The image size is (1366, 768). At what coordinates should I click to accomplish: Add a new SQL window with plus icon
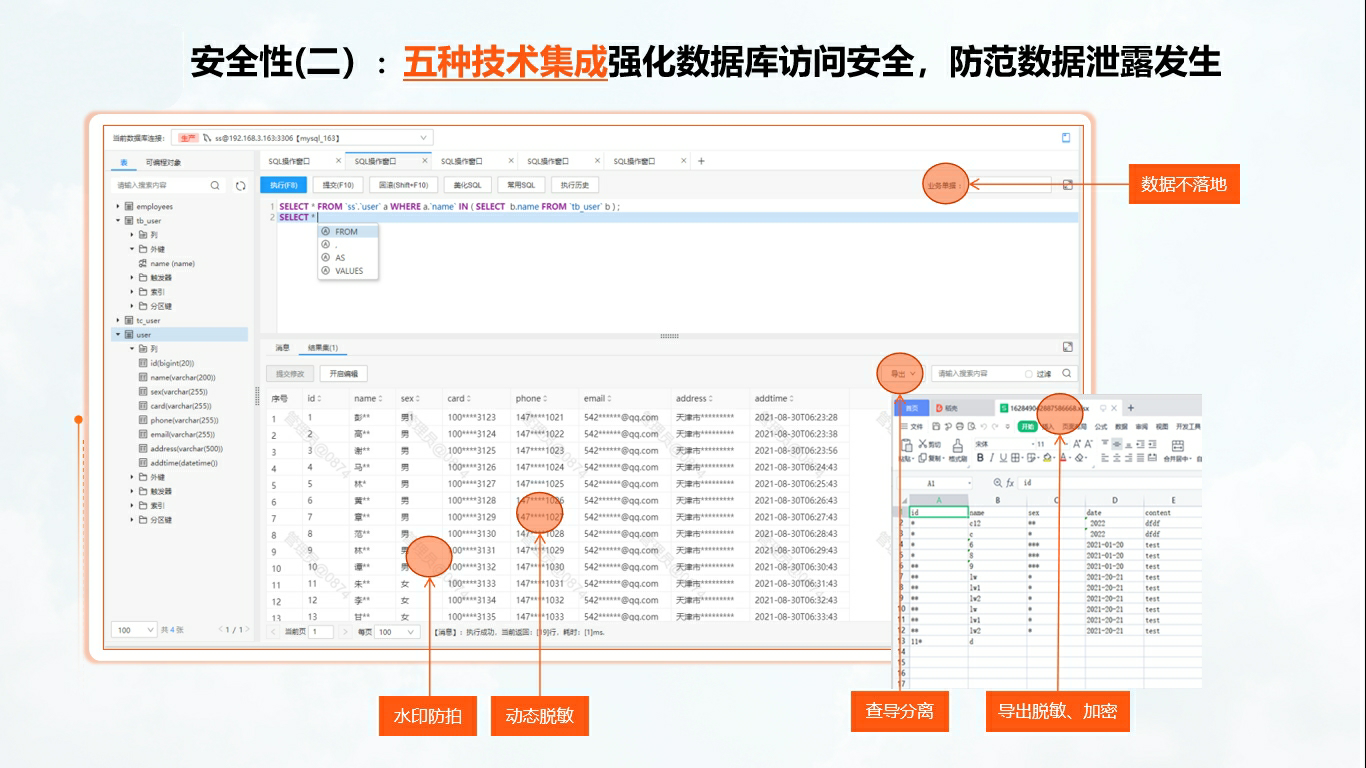701,161
